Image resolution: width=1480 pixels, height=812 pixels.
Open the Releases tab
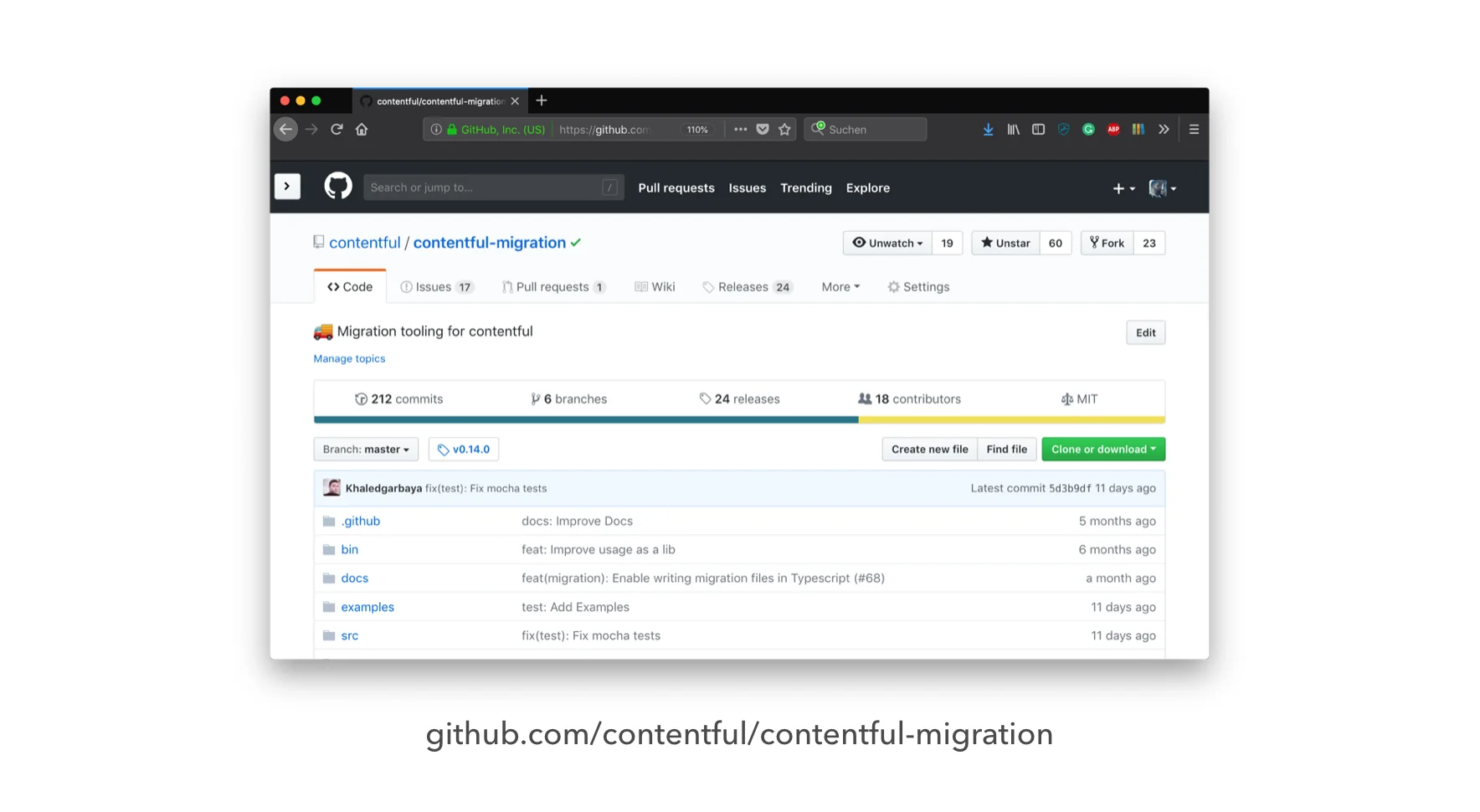[747, 287]
